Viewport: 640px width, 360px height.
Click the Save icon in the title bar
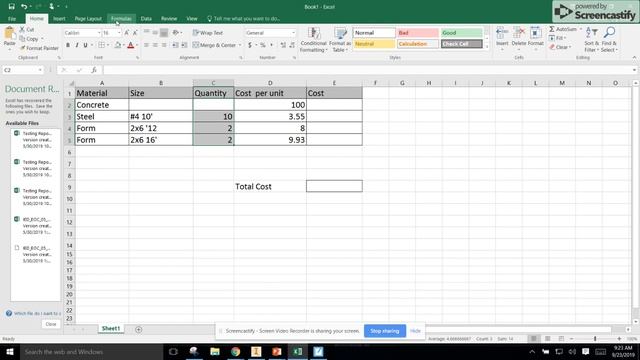[x=11, y=7]
